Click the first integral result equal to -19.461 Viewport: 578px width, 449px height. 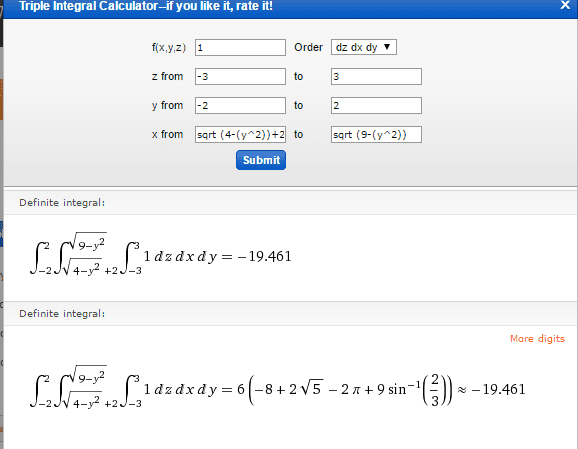[x=161, y=254]
